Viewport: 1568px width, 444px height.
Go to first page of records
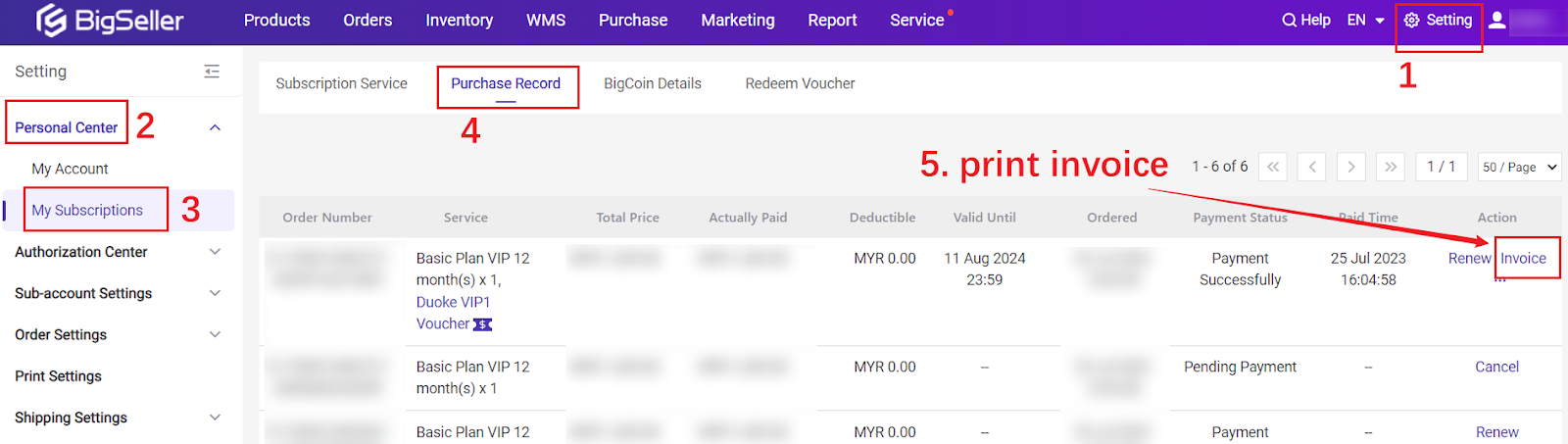pyautogui.click(x=1273, y=167)
